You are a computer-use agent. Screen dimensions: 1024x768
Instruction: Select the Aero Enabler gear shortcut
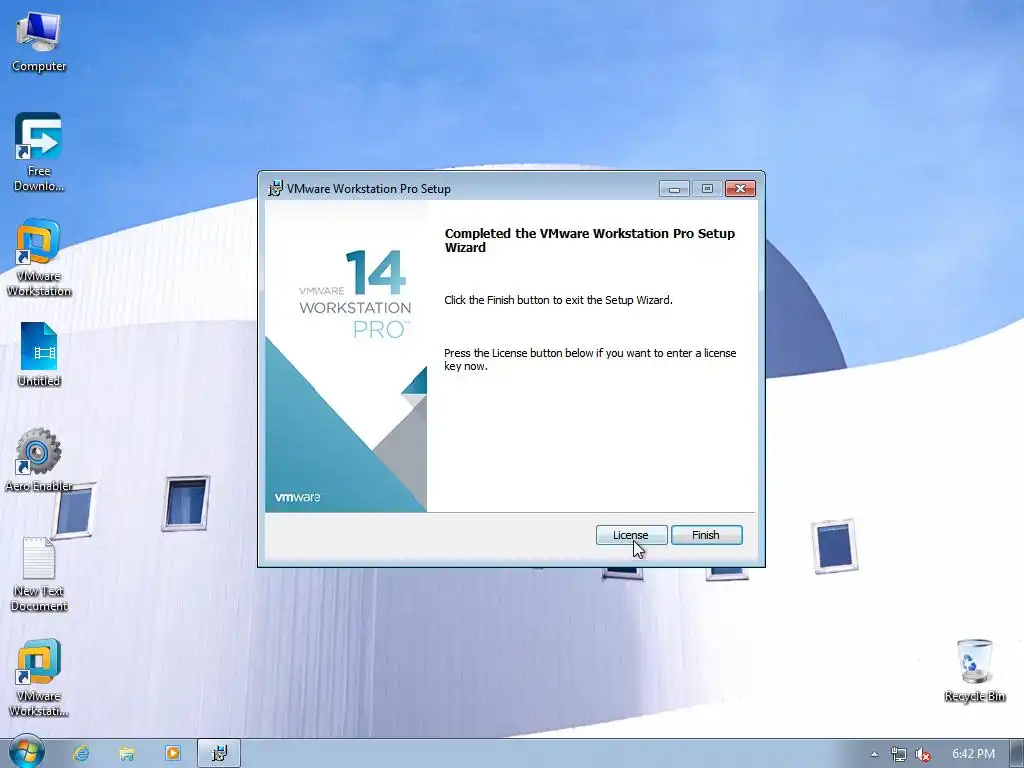point(39,460)
